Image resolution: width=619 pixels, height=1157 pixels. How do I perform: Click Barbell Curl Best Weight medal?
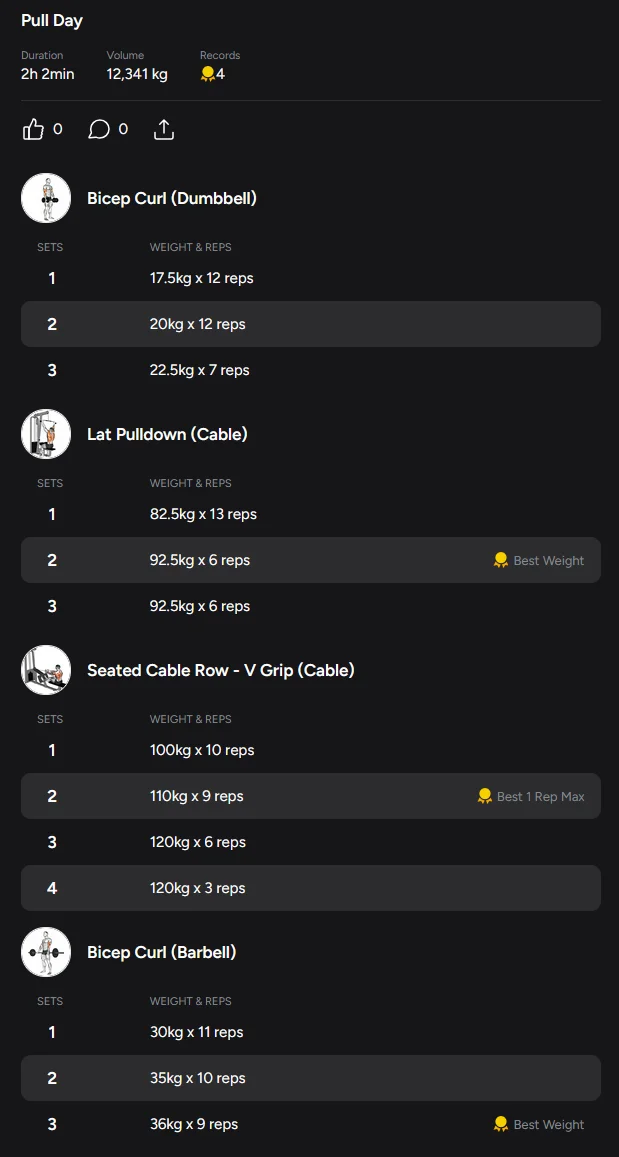pyautogui.click(x=501, y=1125)
